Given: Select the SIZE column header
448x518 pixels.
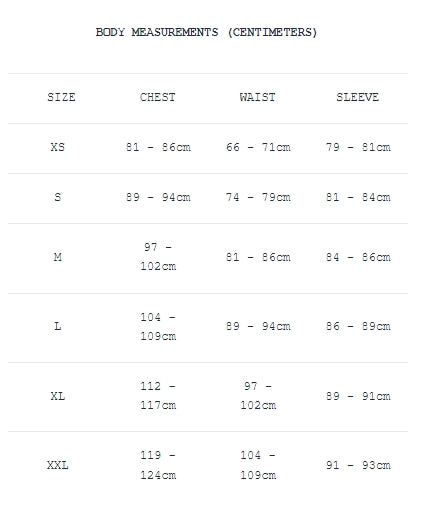Looking at the screenshot, I should pyautogui.click(x=61, y=97).
